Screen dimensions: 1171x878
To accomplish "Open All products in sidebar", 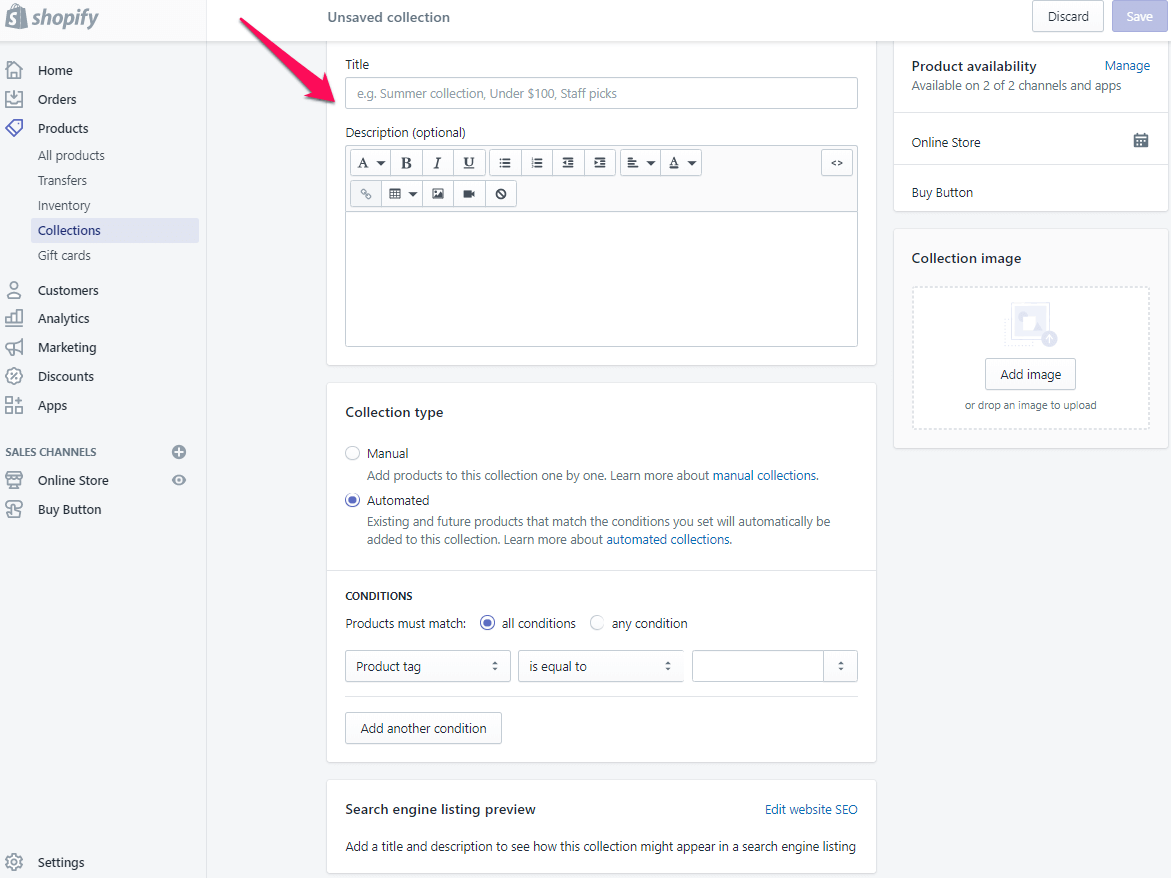I will [71, 155].
